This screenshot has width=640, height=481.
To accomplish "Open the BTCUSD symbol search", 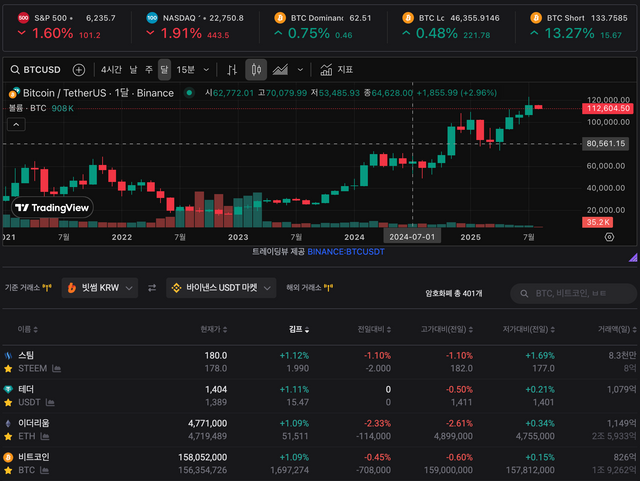I will [x=36, y=70].
